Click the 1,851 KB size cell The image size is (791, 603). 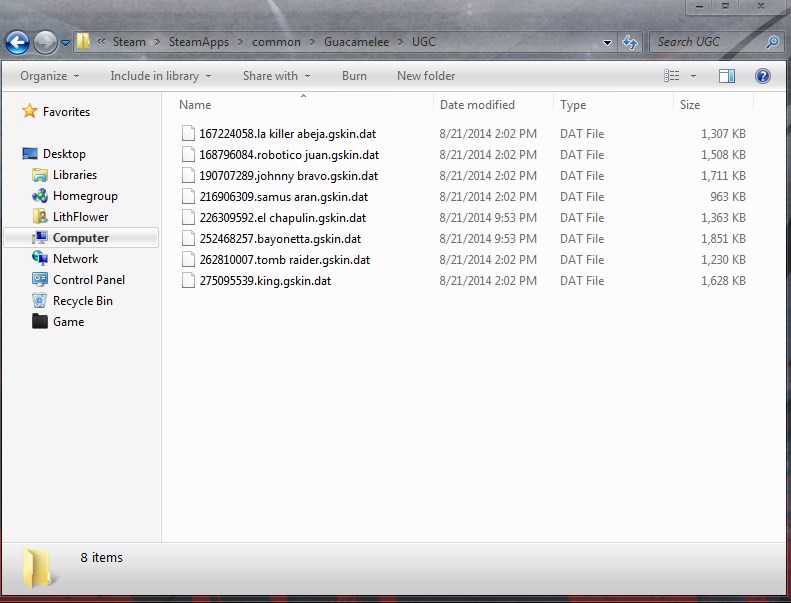click(723, 239)
